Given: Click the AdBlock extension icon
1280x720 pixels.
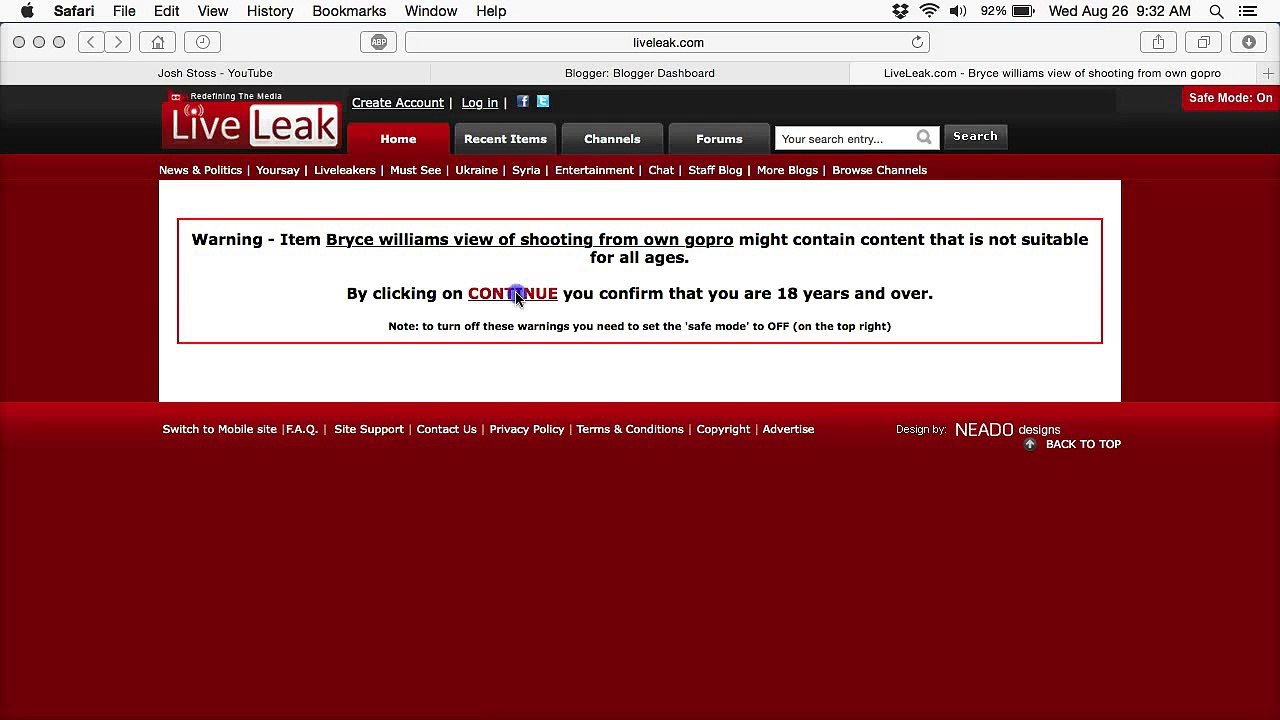Looking at the screenshot, I should coord(378,42).
